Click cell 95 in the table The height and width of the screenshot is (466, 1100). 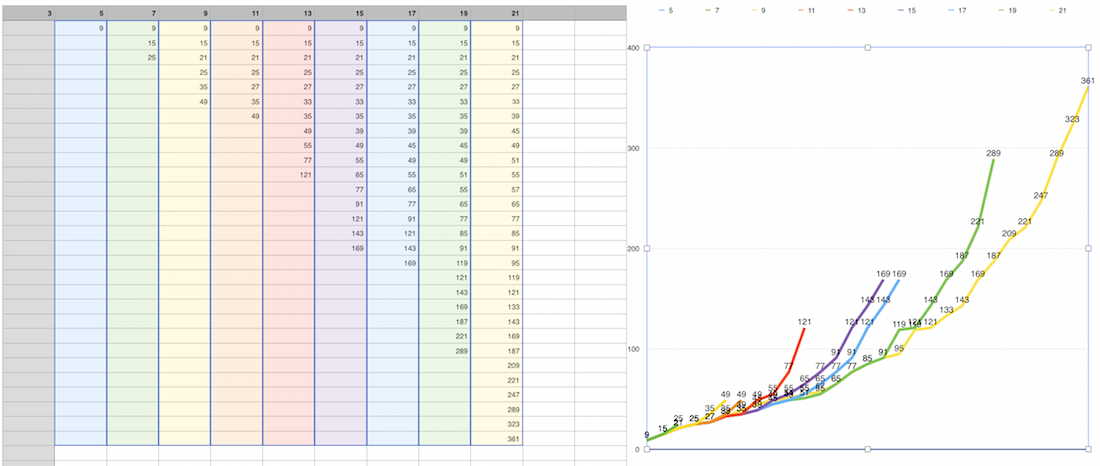point(497,262)
